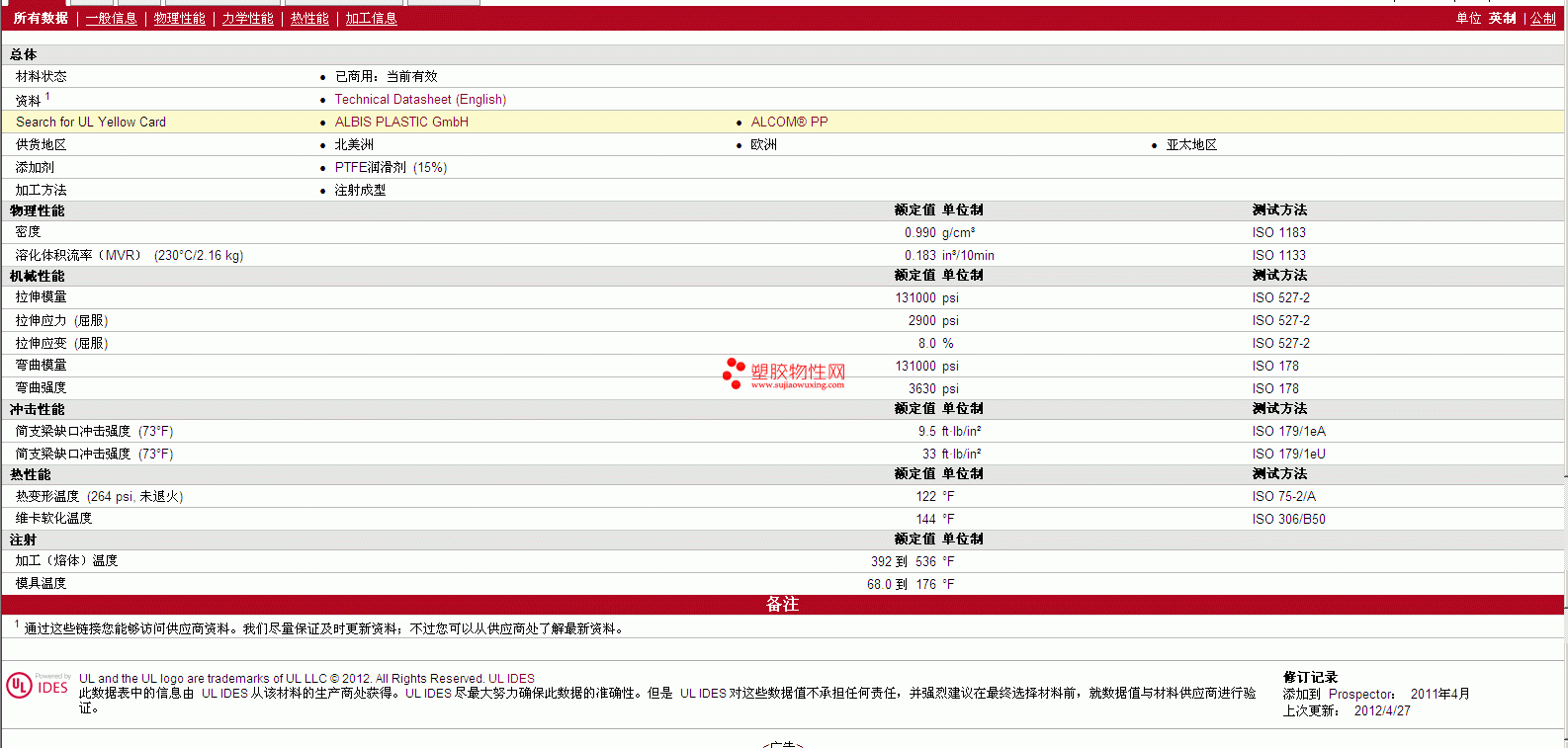This screenshot has height=748, width=1568.
Task: Click the 备注 heading in the red bar
Action: 782,605
